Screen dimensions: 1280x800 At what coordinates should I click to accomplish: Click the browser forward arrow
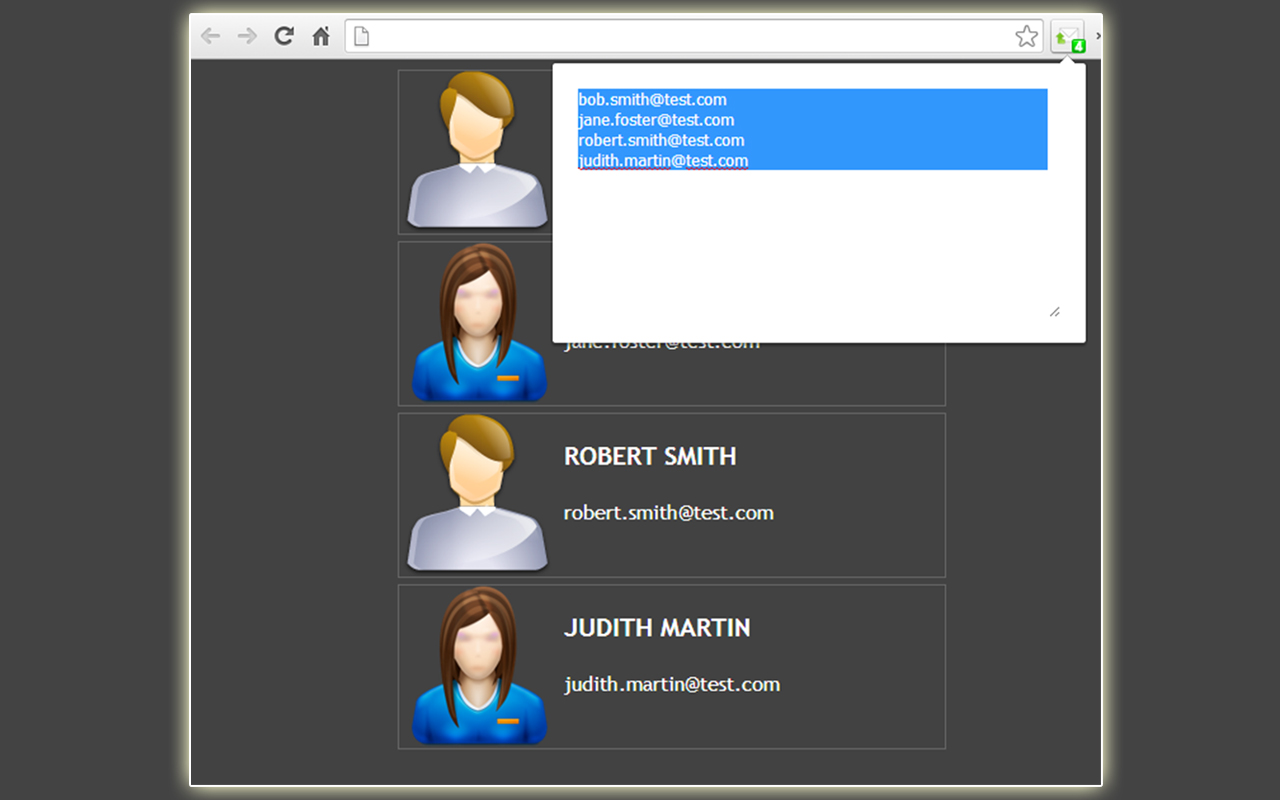pos(246,35)
